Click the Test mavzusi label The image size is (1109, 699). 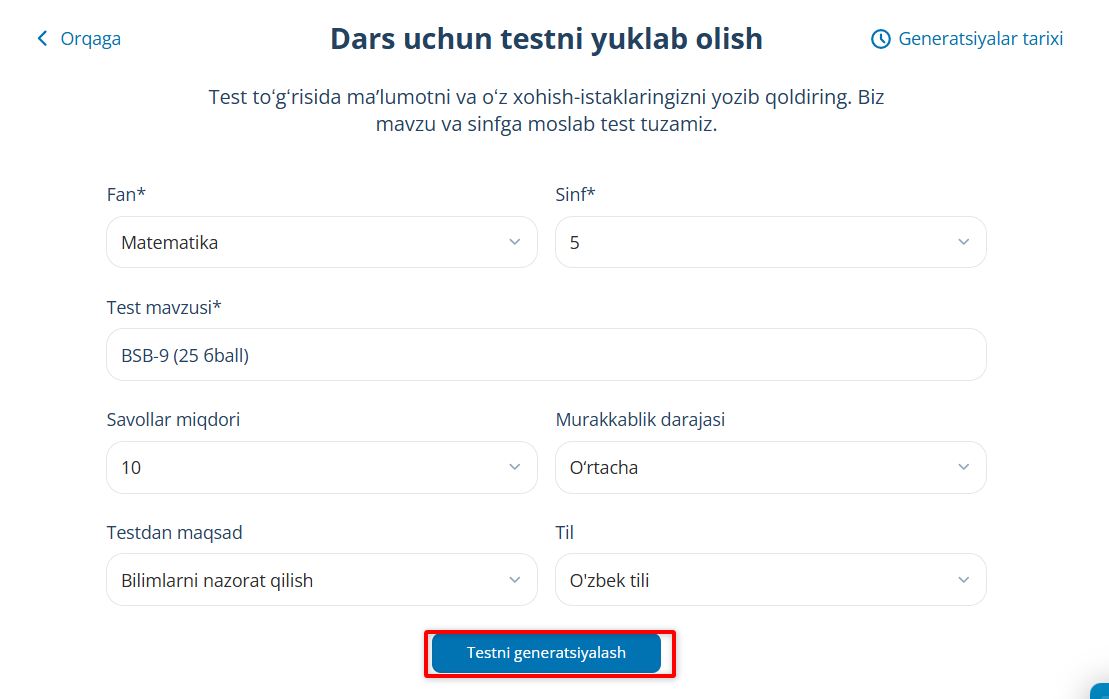click(163, 307)
